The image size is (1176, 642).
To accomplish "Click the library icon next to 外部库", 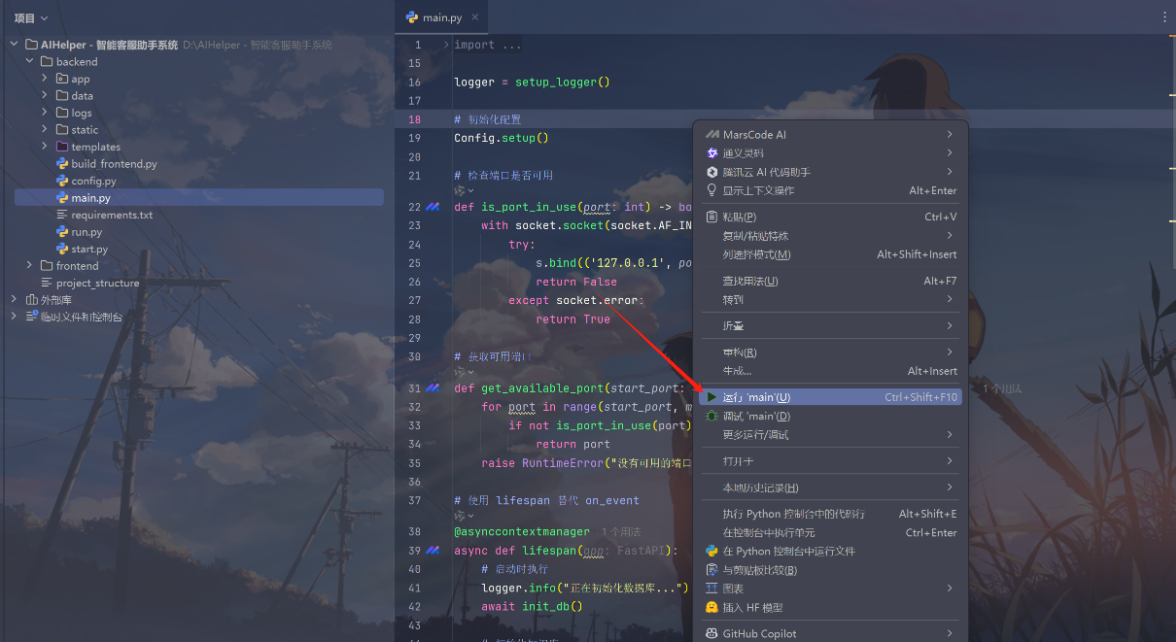I will click(x=32, y=299).
